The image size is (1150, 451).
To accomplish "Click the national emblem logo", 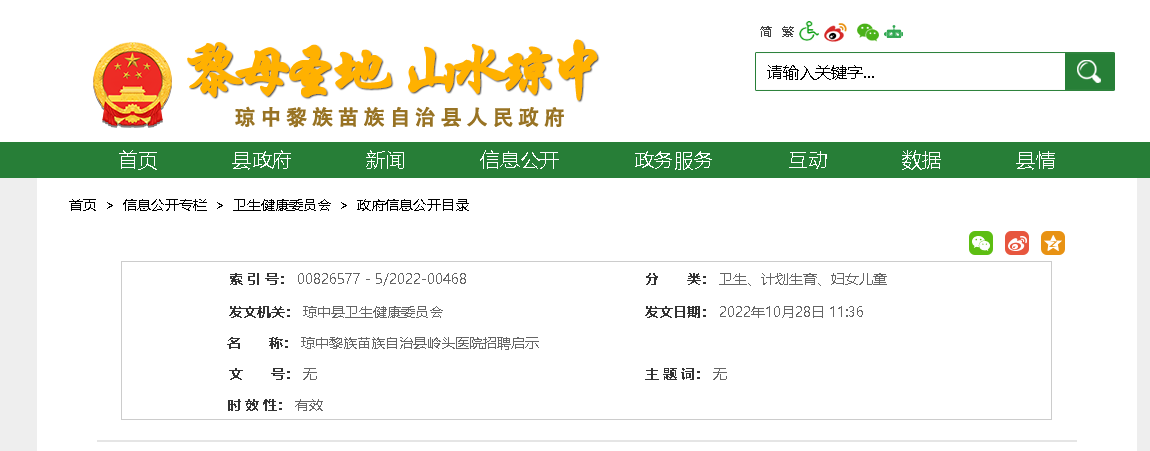I will pyautogui.click(x=132, y=84).
